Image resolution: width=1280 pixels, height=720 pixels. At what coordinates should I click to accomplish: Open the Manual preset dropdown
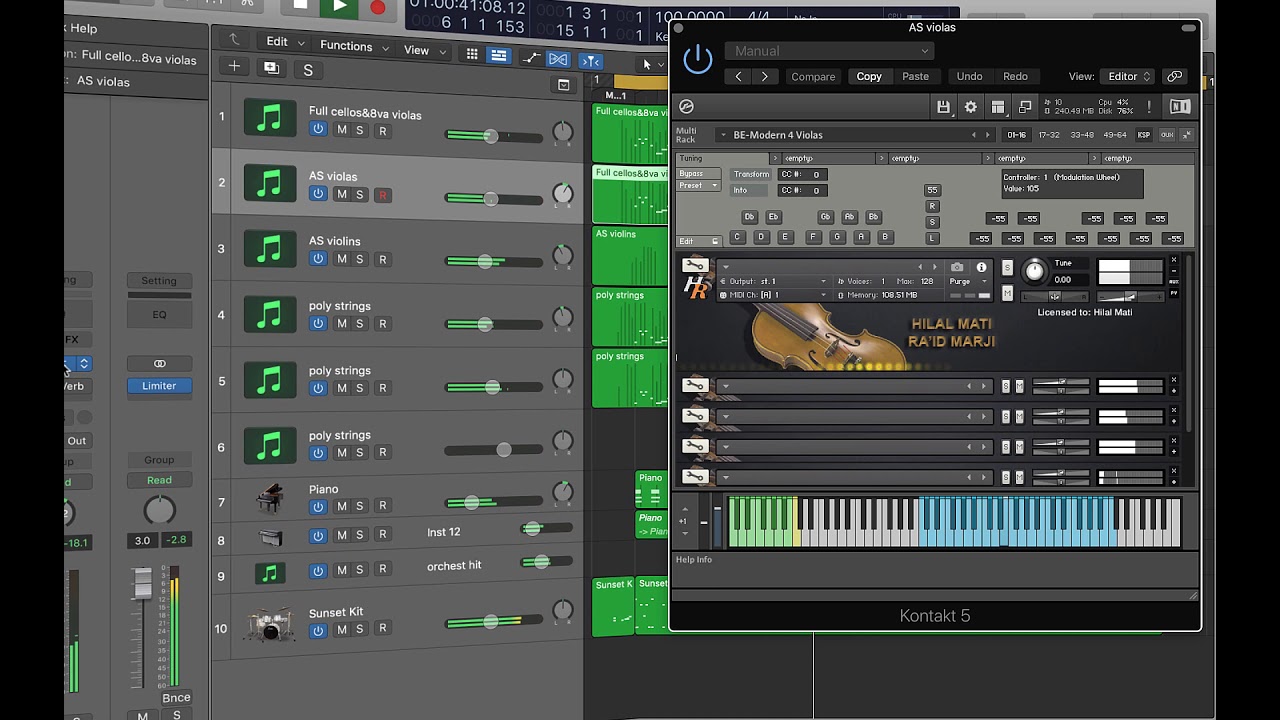[x=829, y=51]
